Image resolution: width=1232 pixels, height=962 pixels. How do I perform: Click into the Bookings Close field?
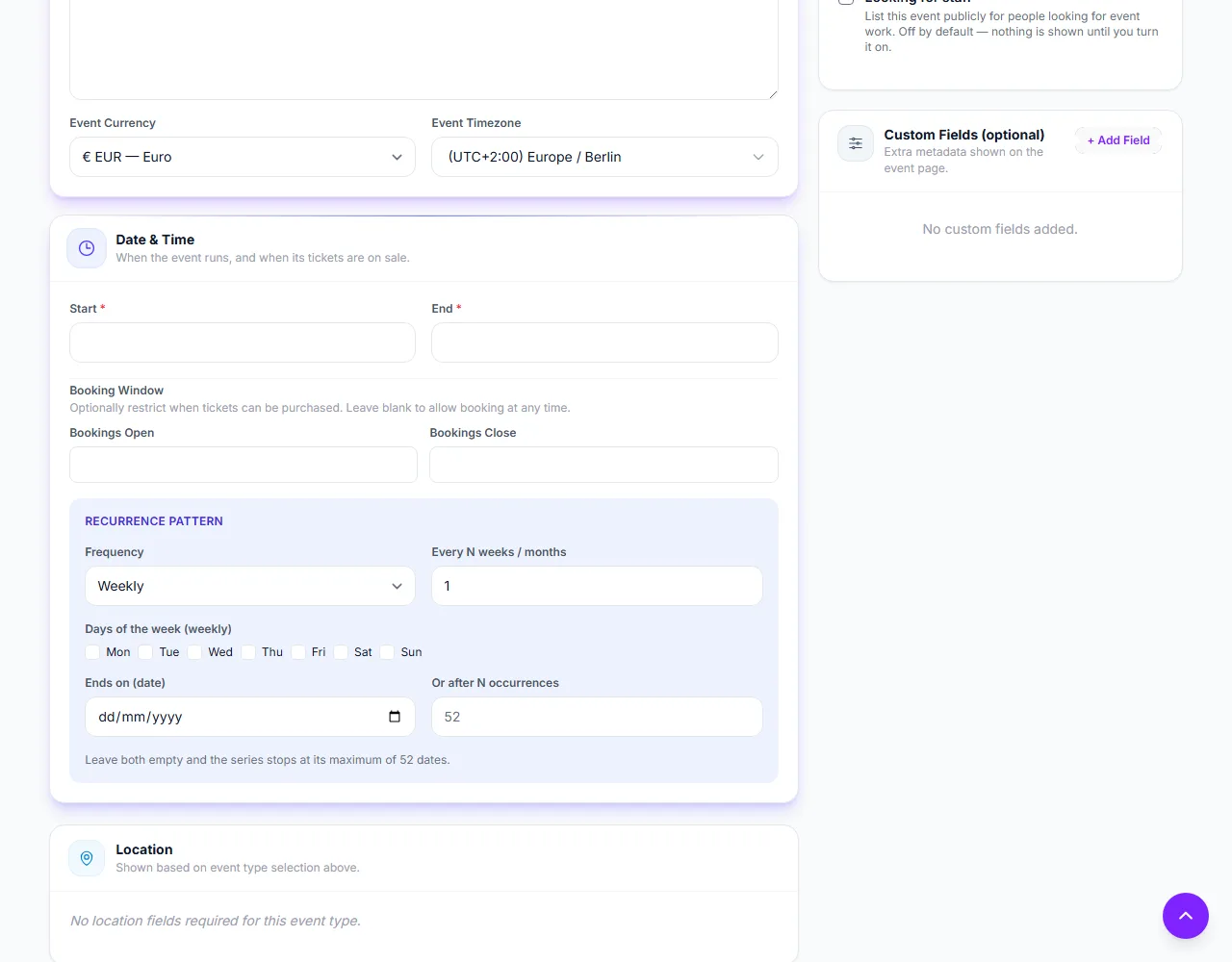click(x=603, y=465)
